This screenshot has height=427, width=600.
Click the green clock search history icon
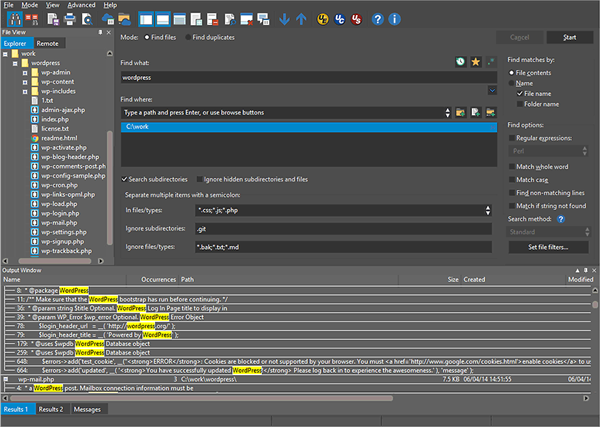tap(459, 62)
